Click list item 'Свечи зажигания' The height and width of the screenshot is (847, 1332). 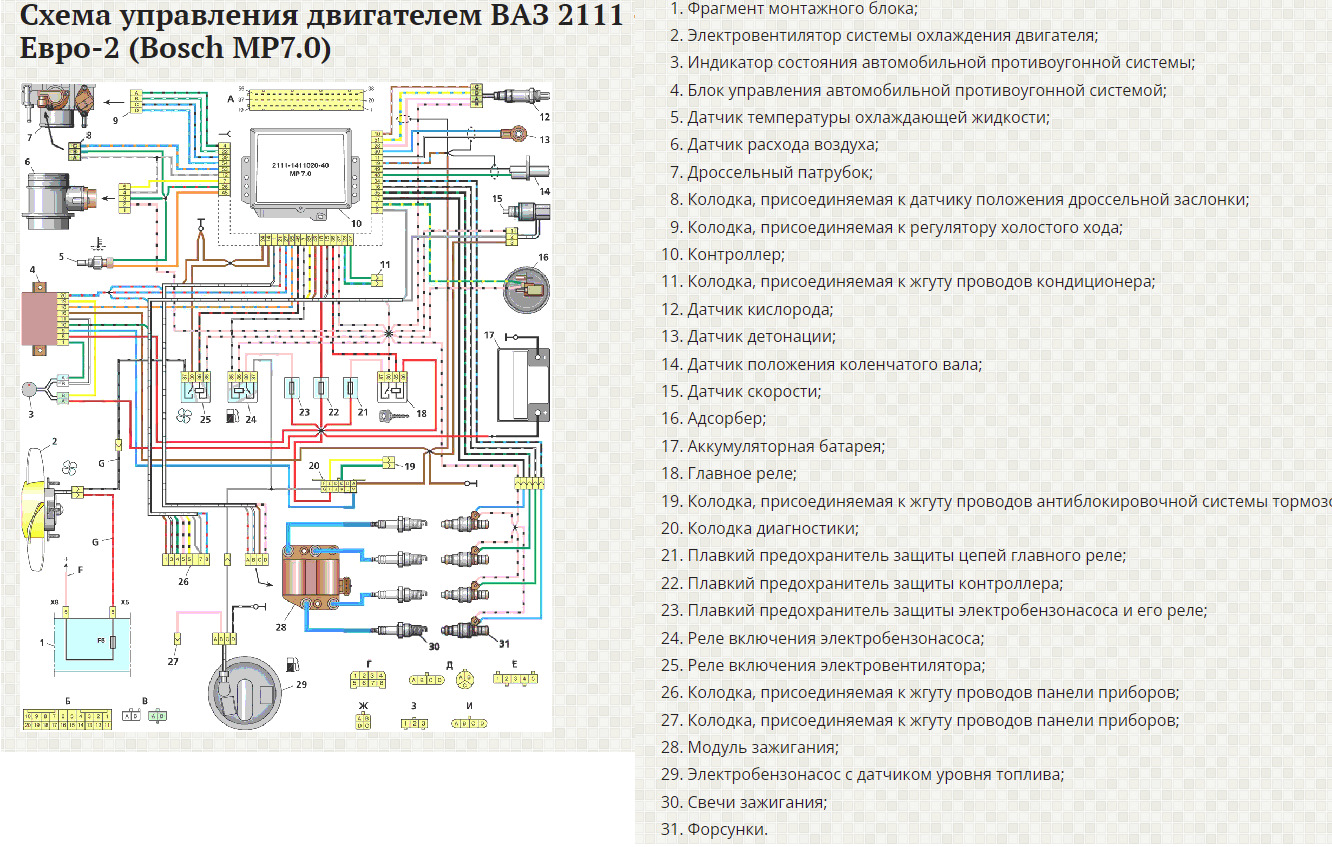tap(757, 802)
